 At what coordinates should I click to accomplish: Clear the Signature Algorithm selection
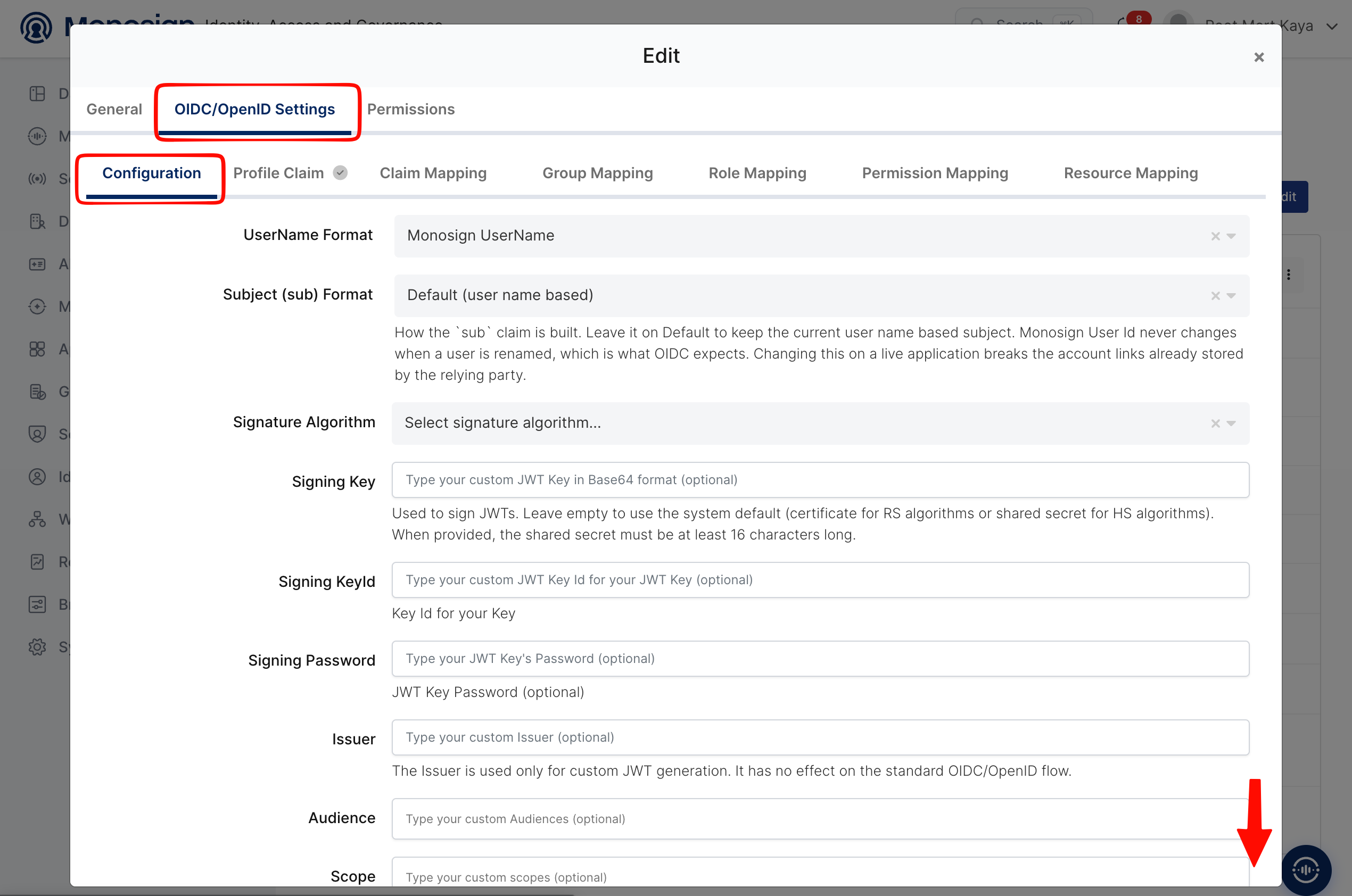pyautogui.click(x=1215, y=424)
